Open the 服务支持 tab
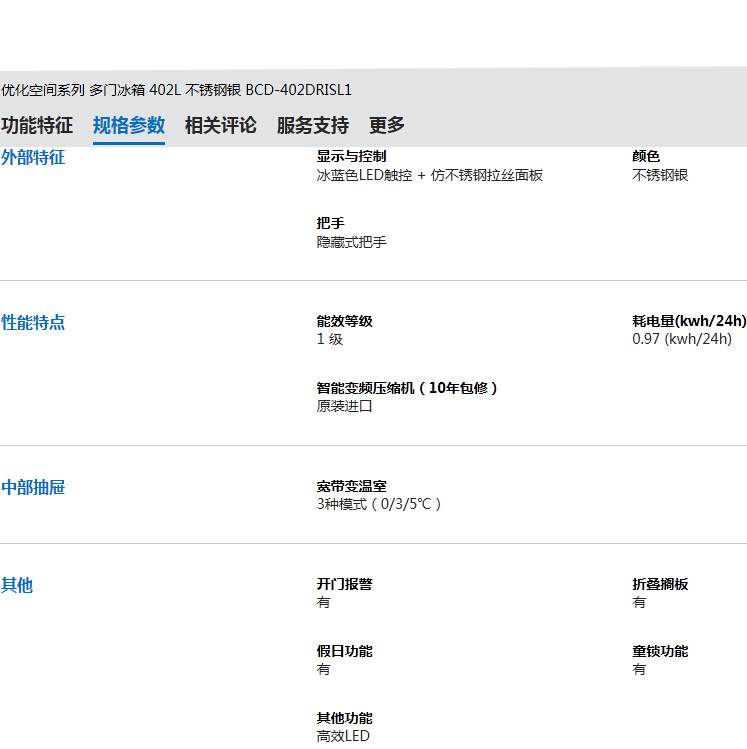This screenshot has width=747, height=749. point(313,125)
